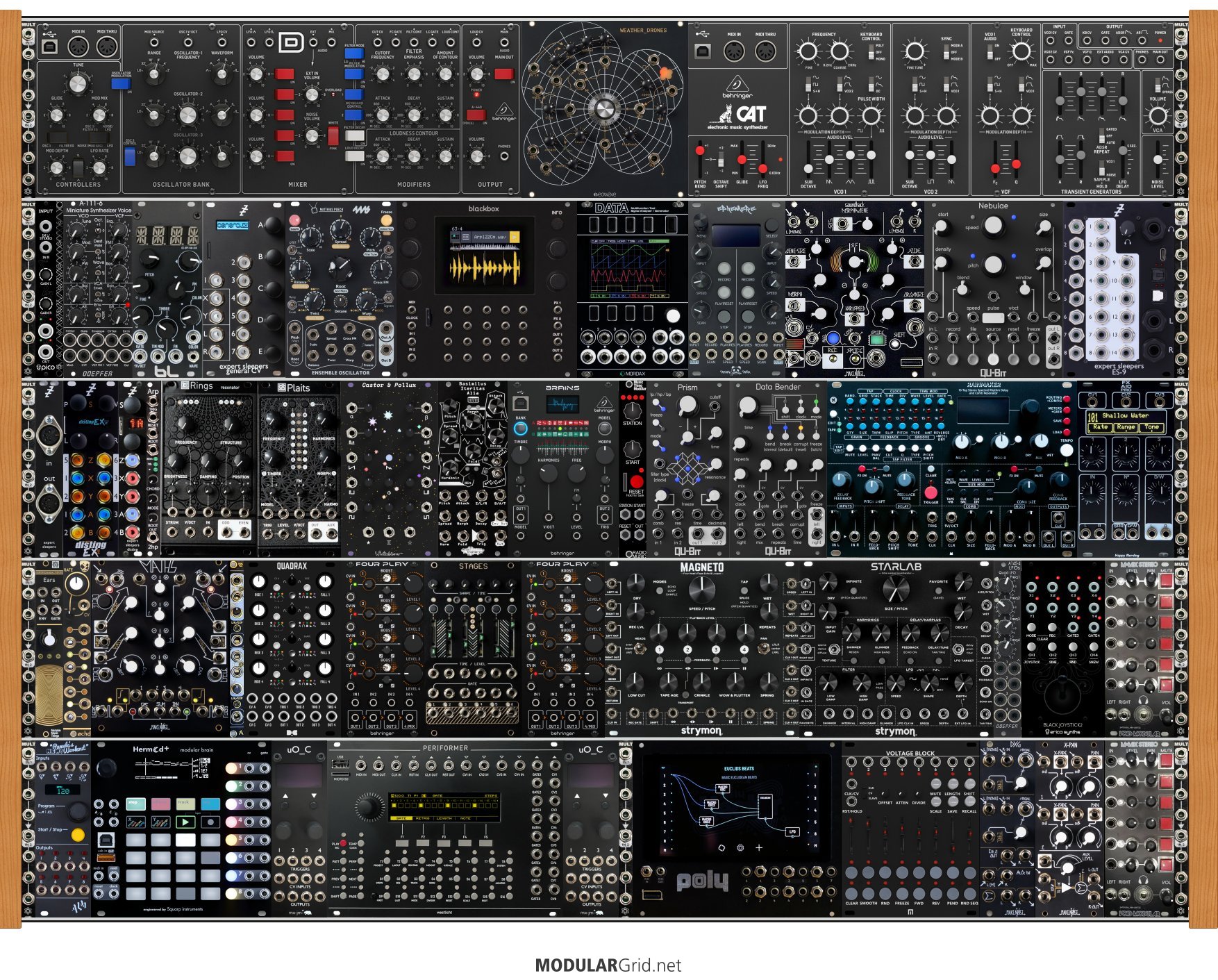Flip the CAT Sync Mode A/B switch
Image resolution: width=1218 pixels, height=980 pixels.
(946, 51)
